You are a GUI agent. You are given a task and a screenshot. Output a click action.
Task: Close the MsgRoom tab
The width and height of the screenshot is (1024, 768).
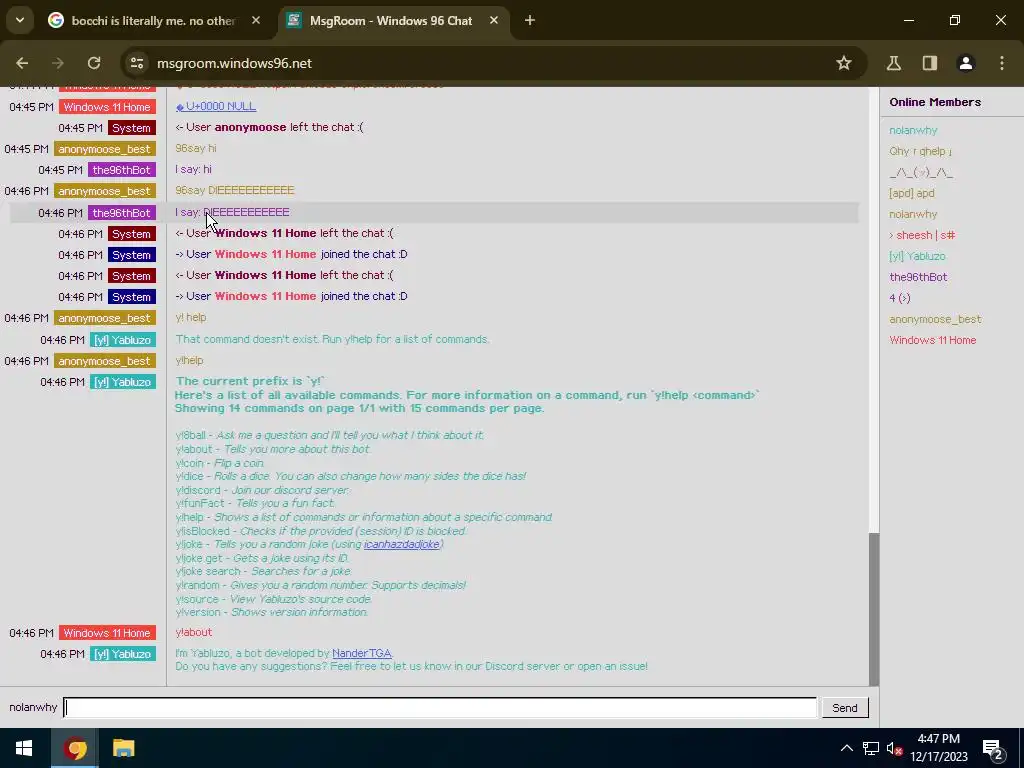click(494, 21)
